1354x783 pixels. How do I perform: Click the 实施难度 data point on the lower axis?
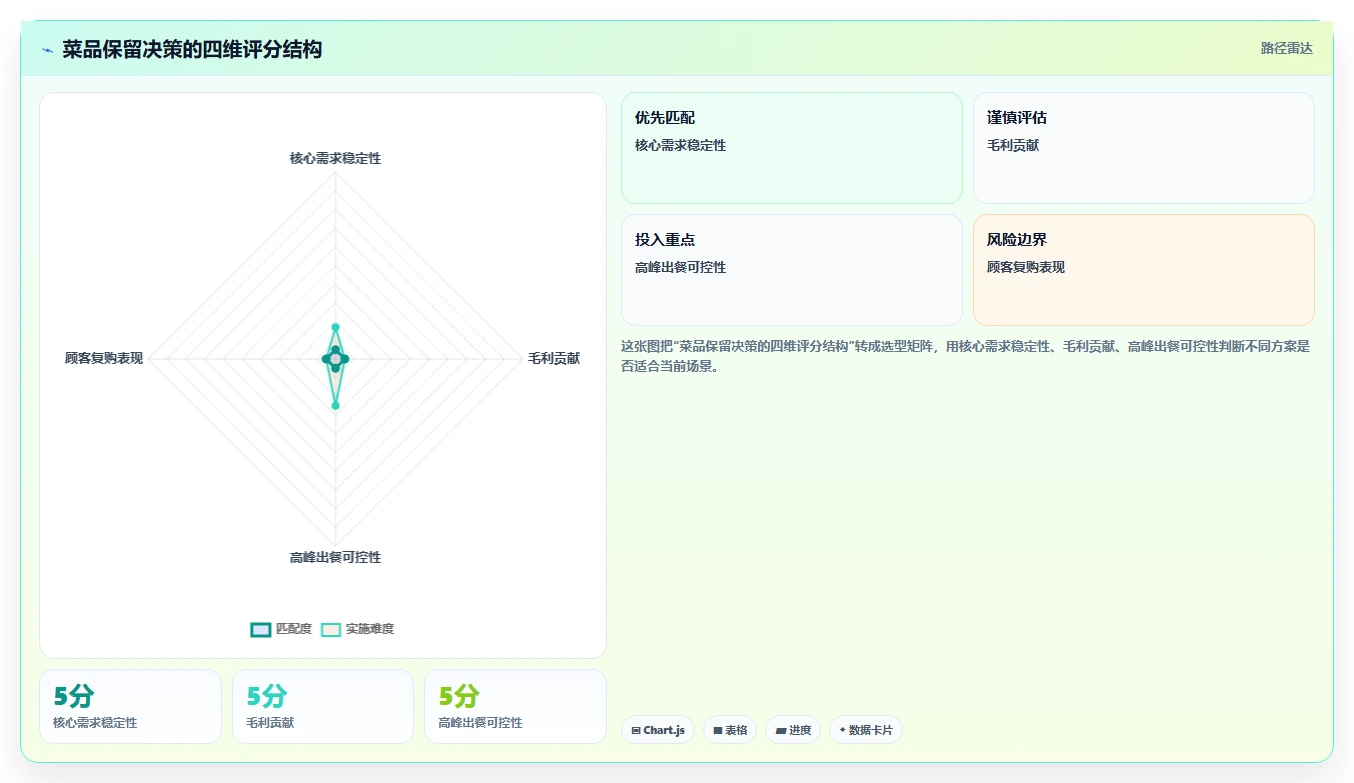coord(336,405)
